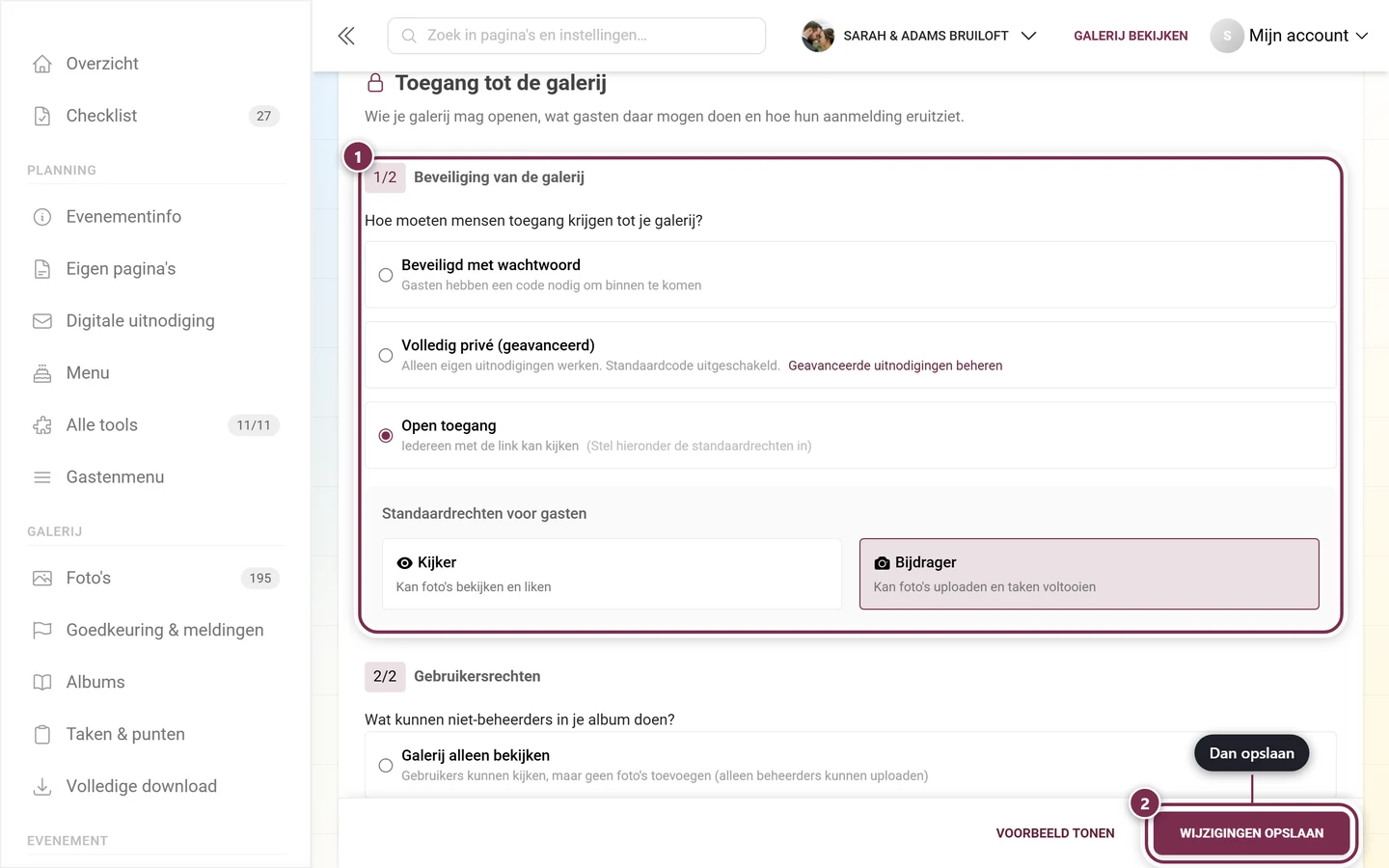The image size is (1389, 868).
Task: Click the Evenementinfo info icon
Action: tap(42, 217)
